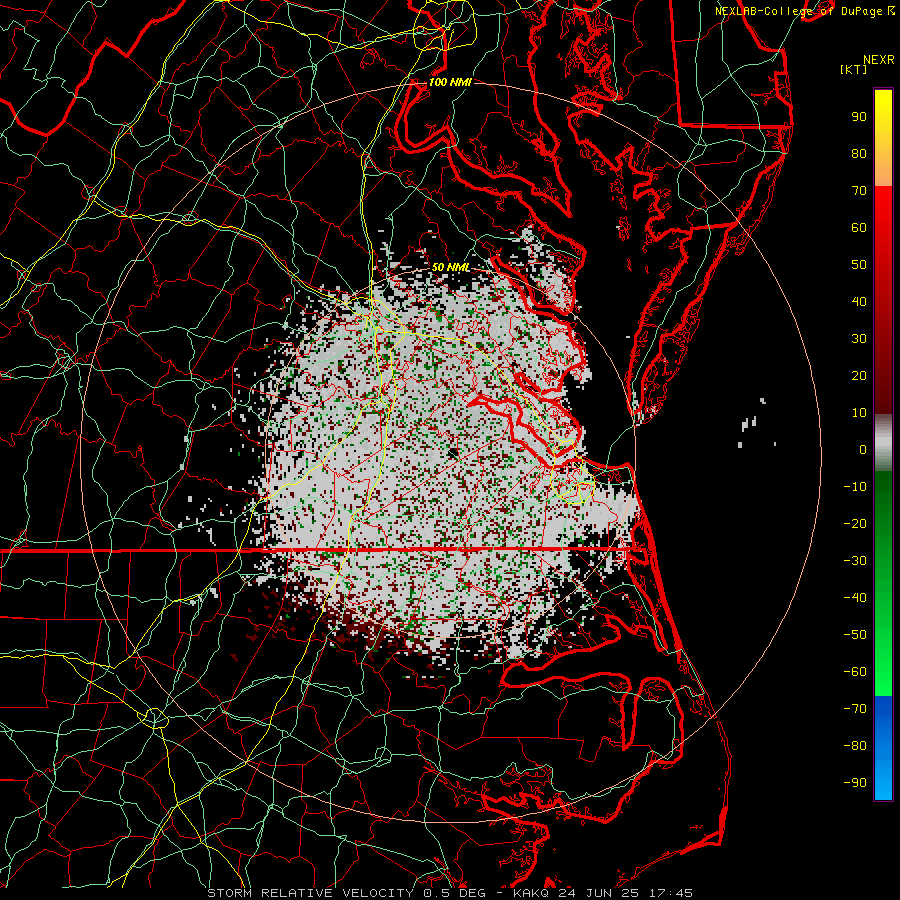Click the -20 value on the velocity scale
Viewport: 900px width, 900px height.
(855, 523)
